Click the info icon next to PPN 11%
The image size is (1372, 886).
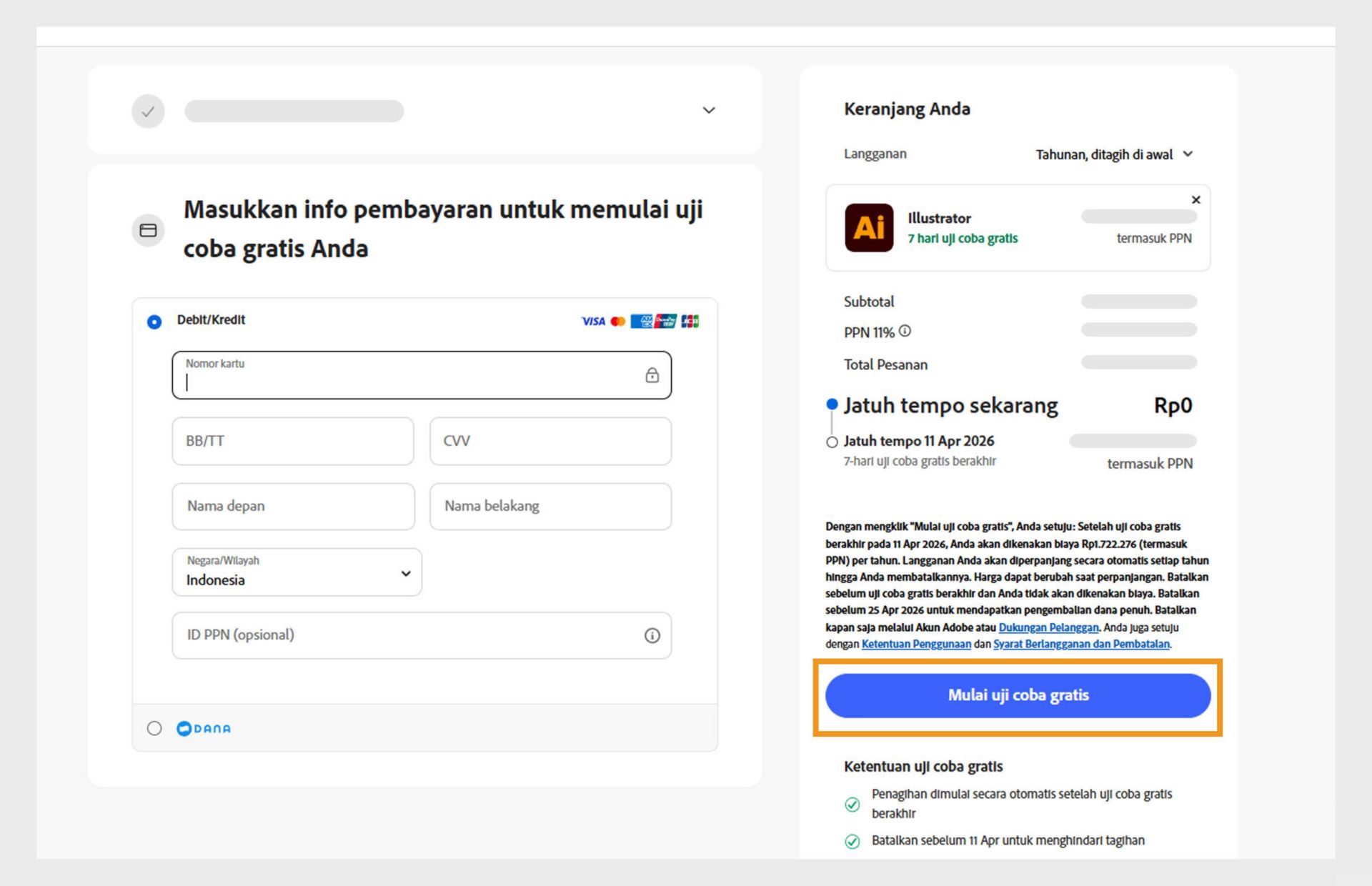[905, 331]
